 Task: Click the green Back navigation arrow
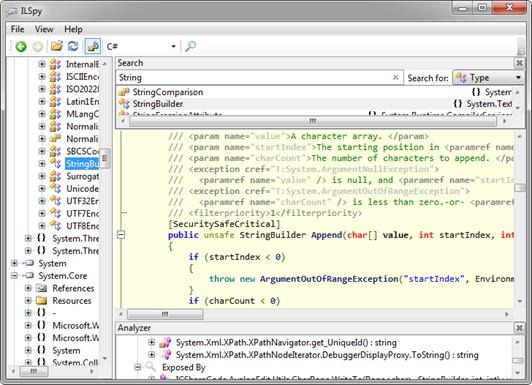tap(21, 46)
